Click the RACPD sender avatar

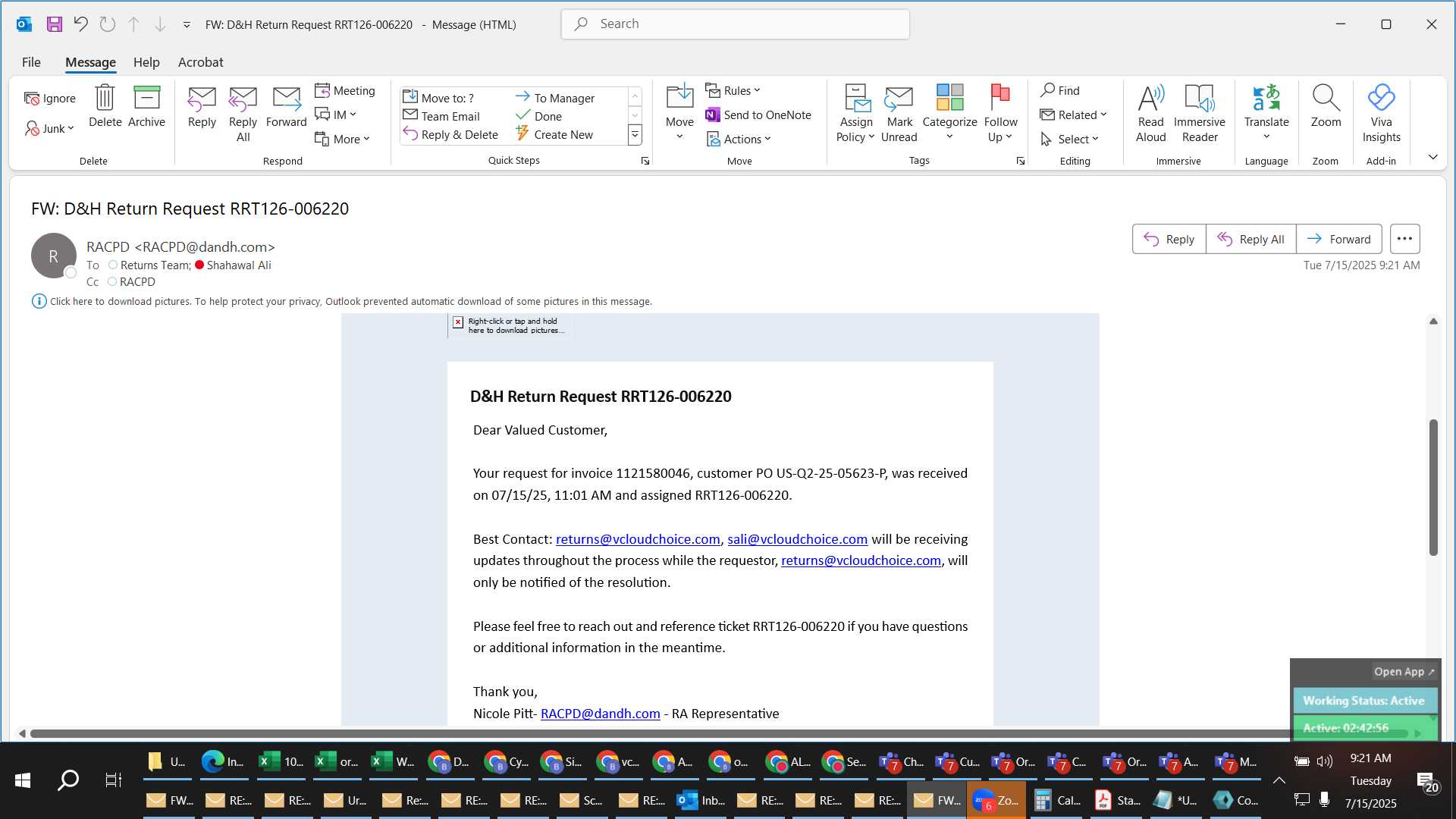point(53,256)
